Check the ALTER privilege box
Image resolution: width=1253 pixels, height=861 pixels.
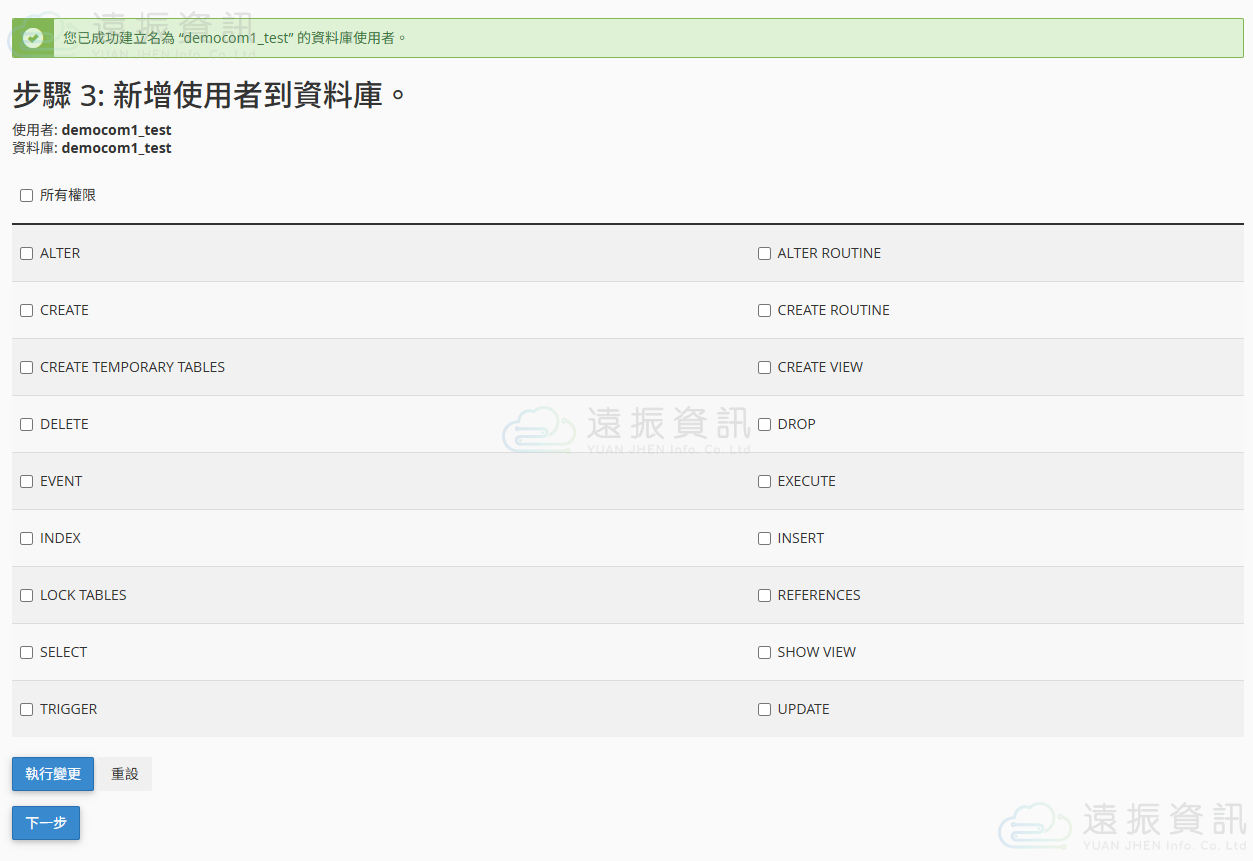27,254
